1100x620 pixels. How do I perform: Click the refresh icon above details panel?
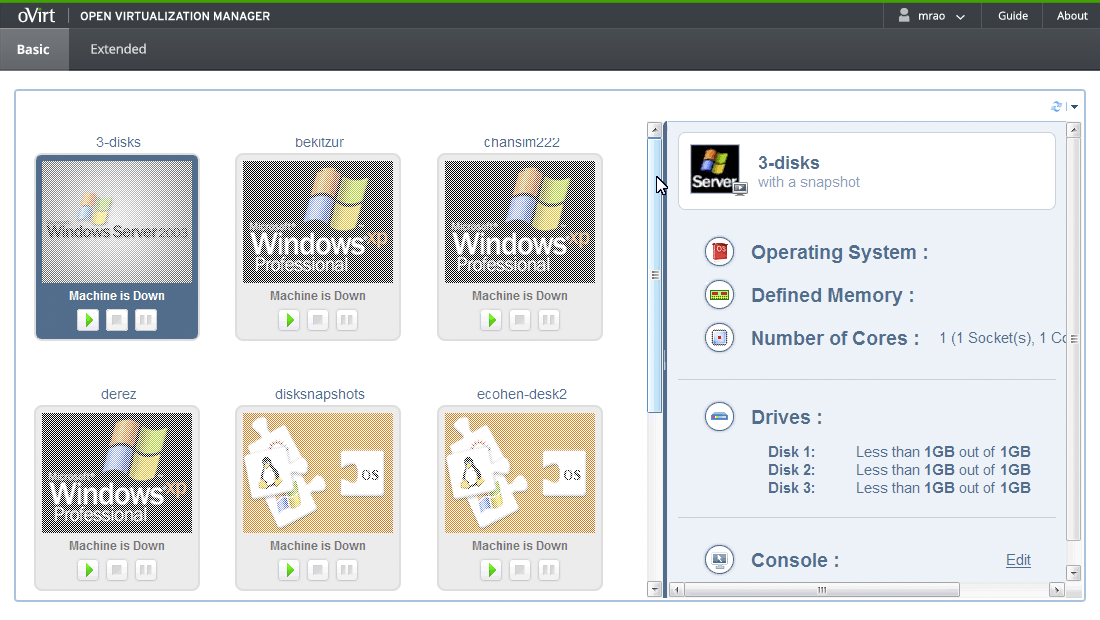tap(1057, 106)
